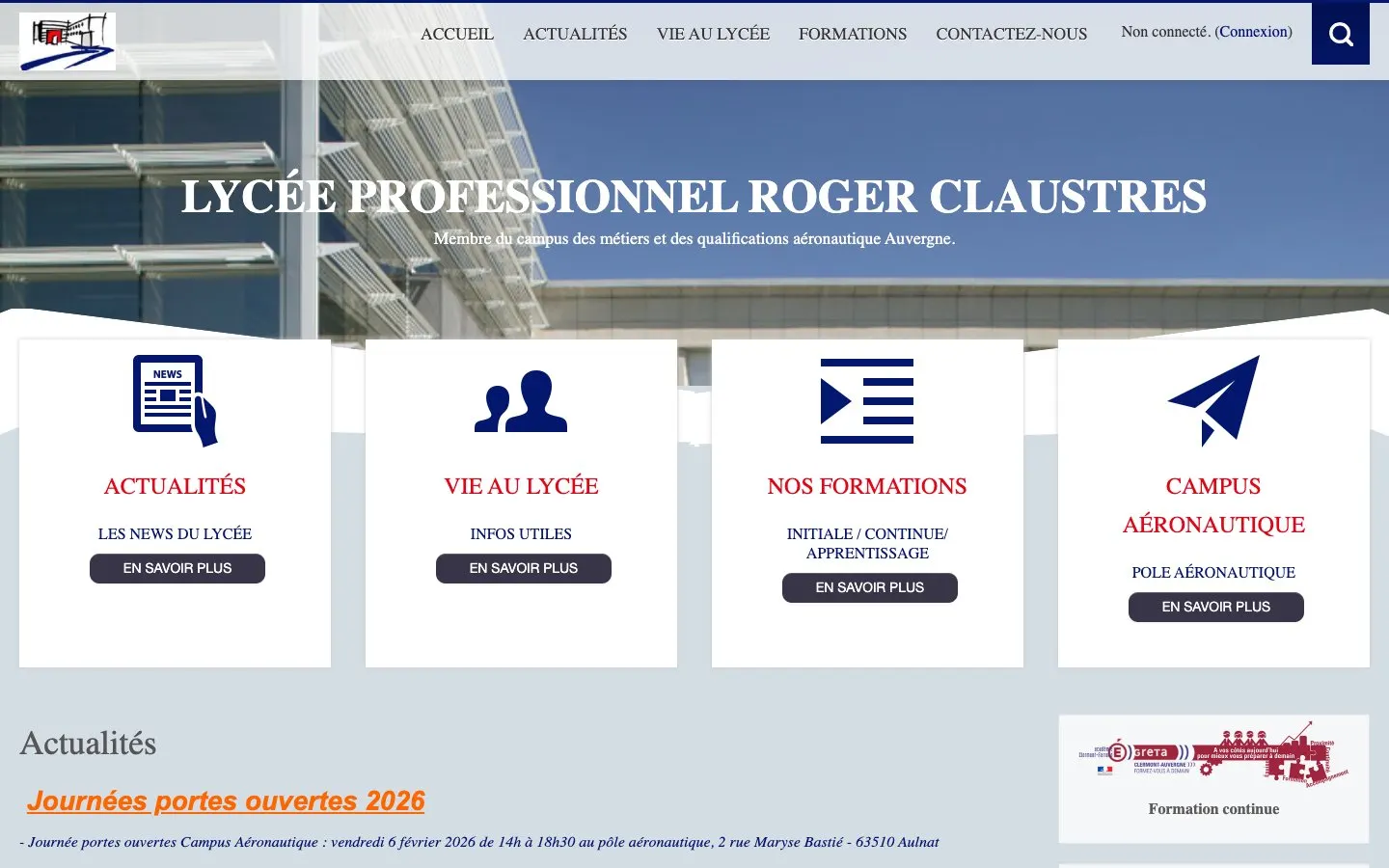This screenshot has width=1389, height=868.
Task: Click the newspaper icon above Actualités
Action: pos(175,400)
